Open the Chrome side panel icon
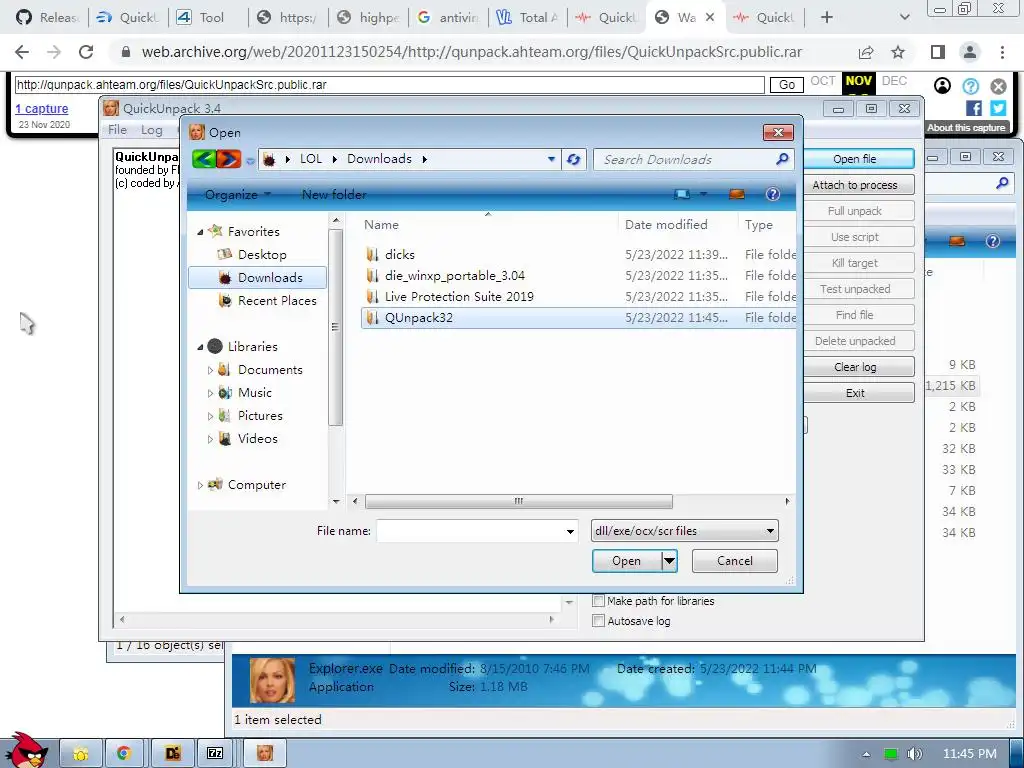Screen dimensions: 1024x768 click(938, 52)
